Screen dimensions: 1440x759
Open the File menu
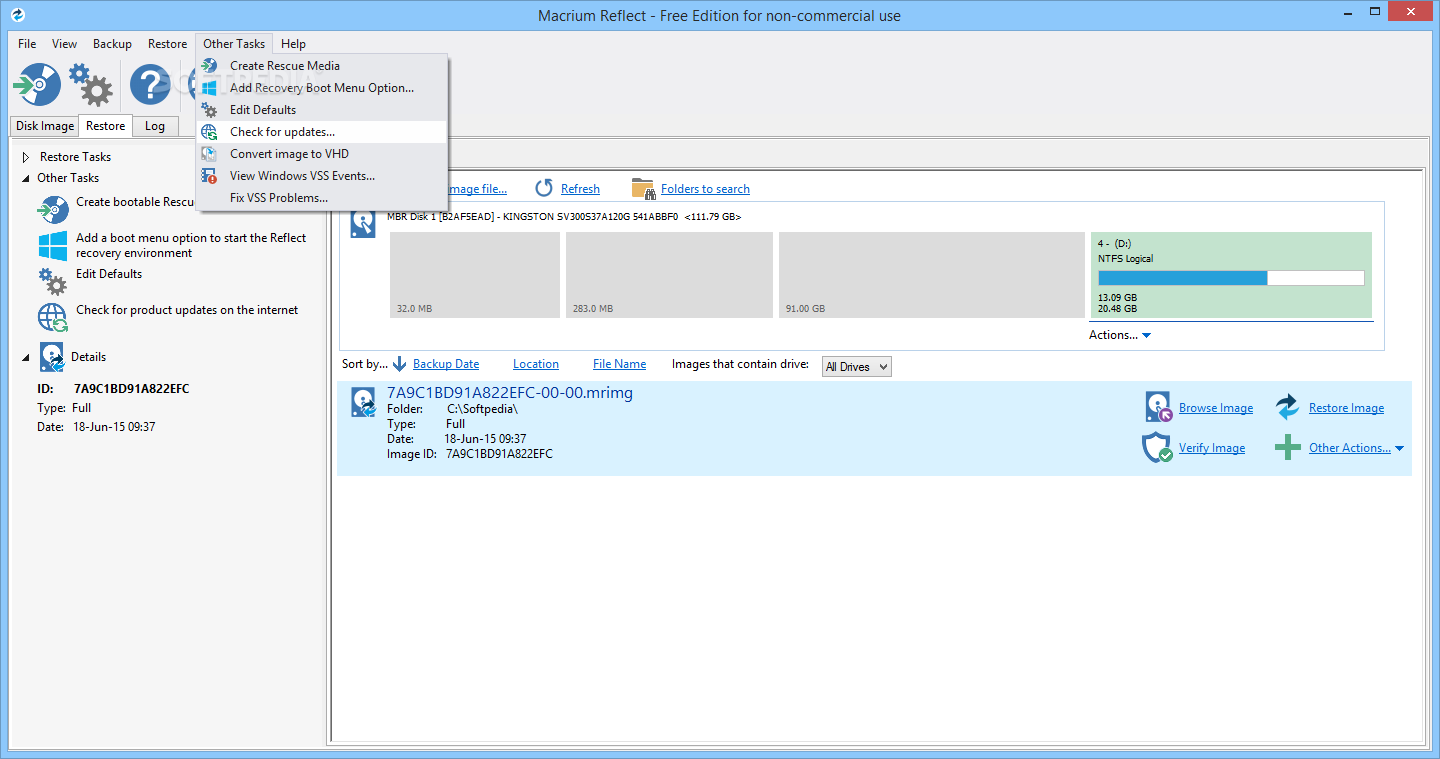point(27,44)
